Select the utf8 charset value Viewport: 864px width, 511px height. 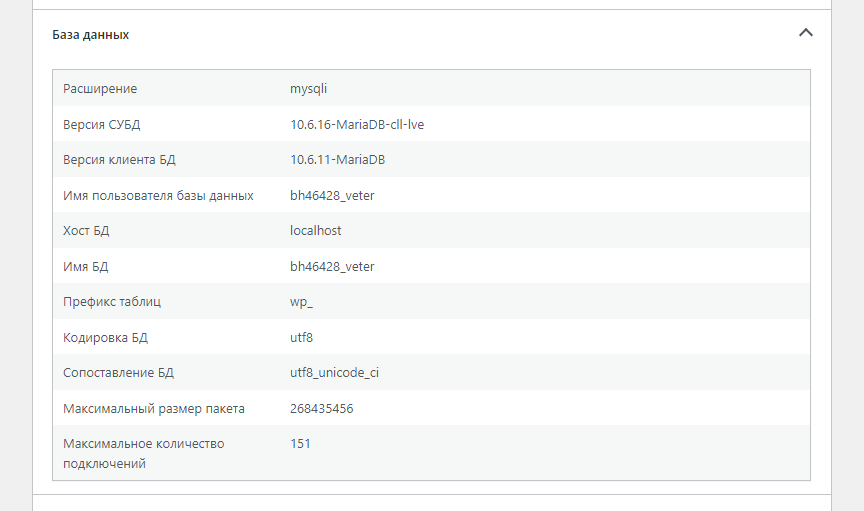(x=301, y=337)
